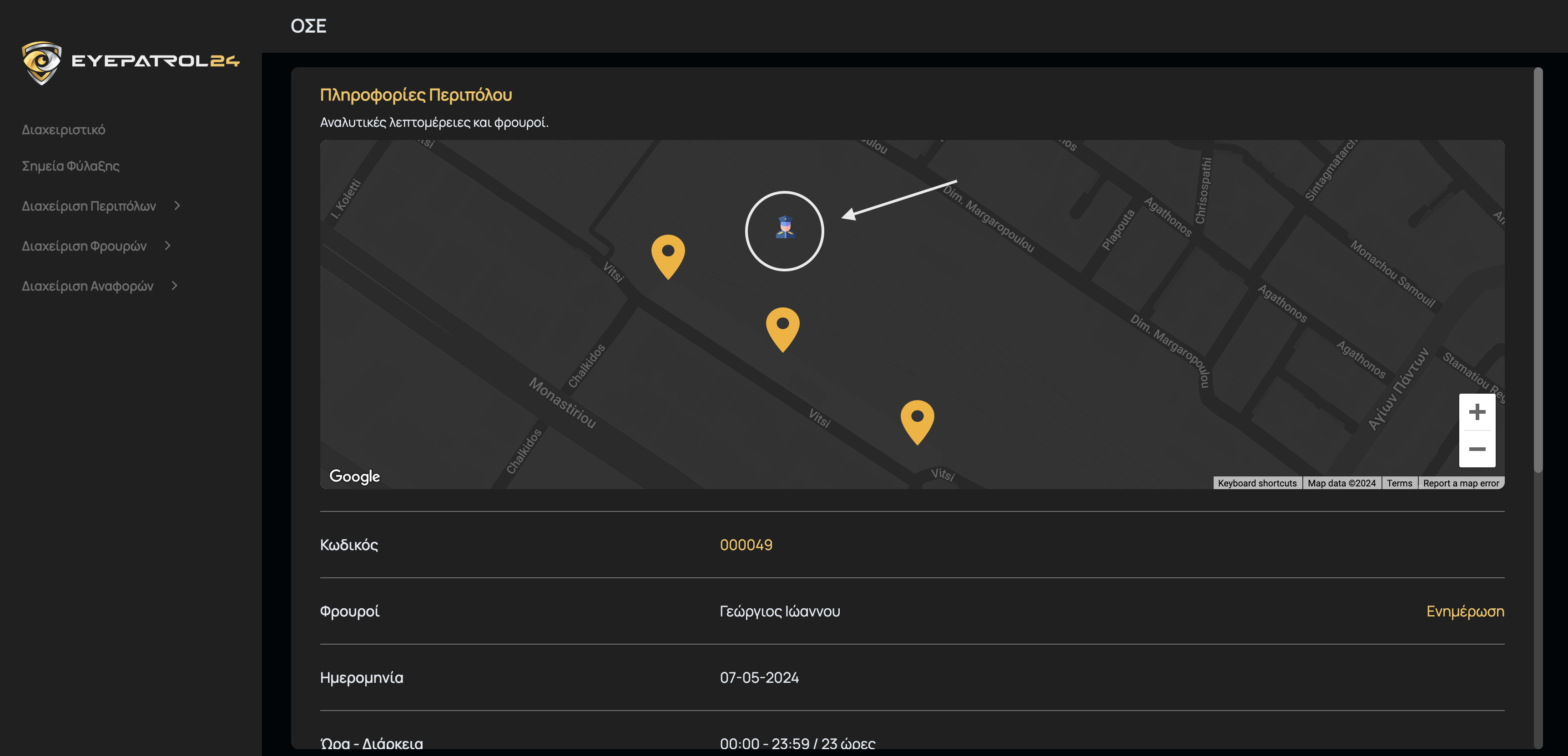Image resolution: width=1568 pixels, height=756 pixels.
Task: Click the EyePatrol24 shield logo
Action: [41, 62]
